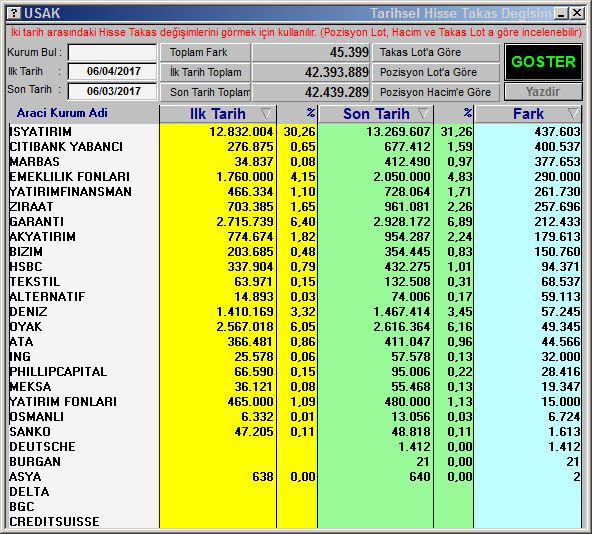Click EMEKLILIK FONLARI Fark value 290.000
This screenshot has height=534, width=592.
coord(557,177)
